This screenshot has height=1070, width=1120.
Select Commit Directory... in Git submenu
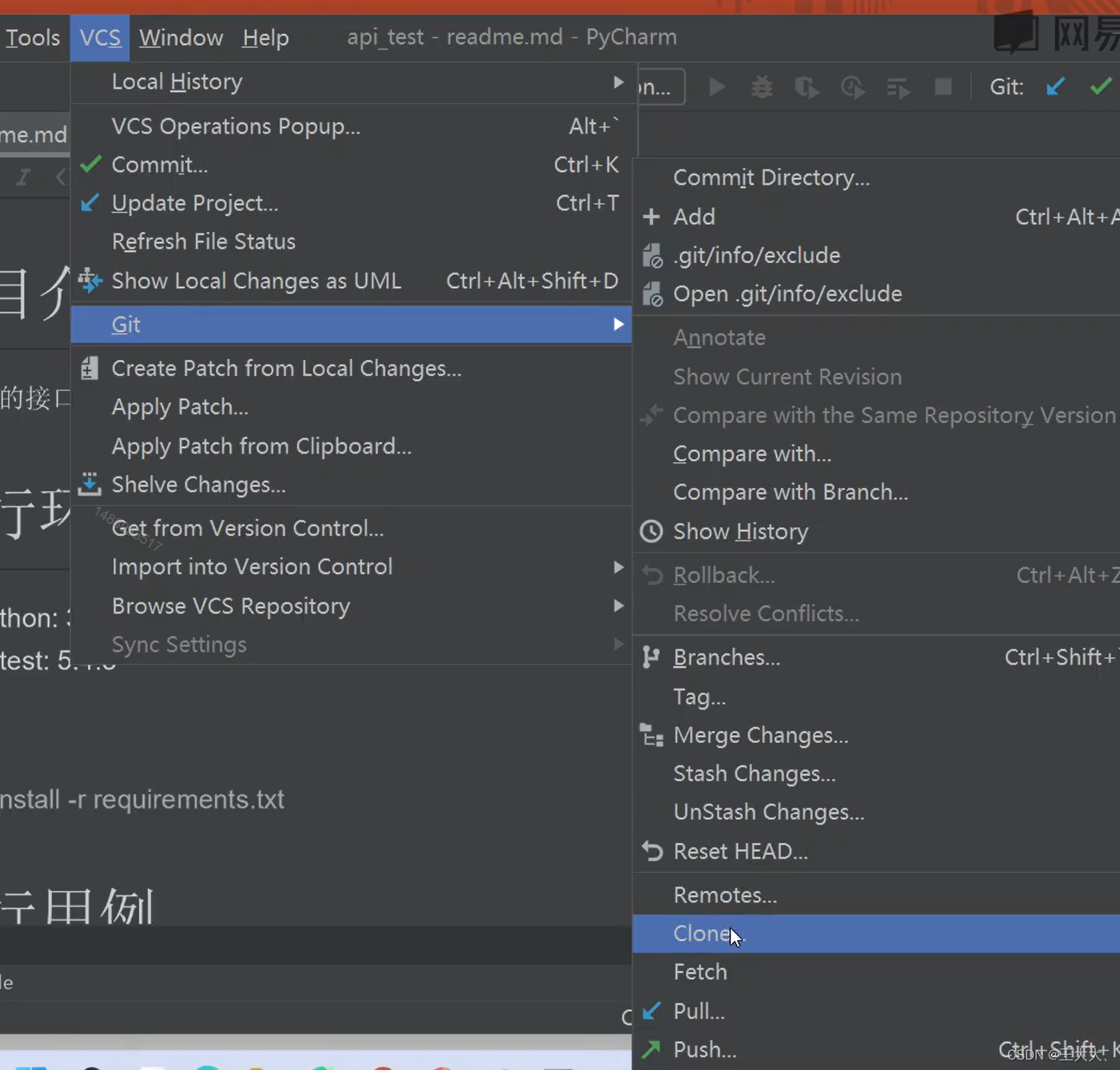tap(876, 178)
